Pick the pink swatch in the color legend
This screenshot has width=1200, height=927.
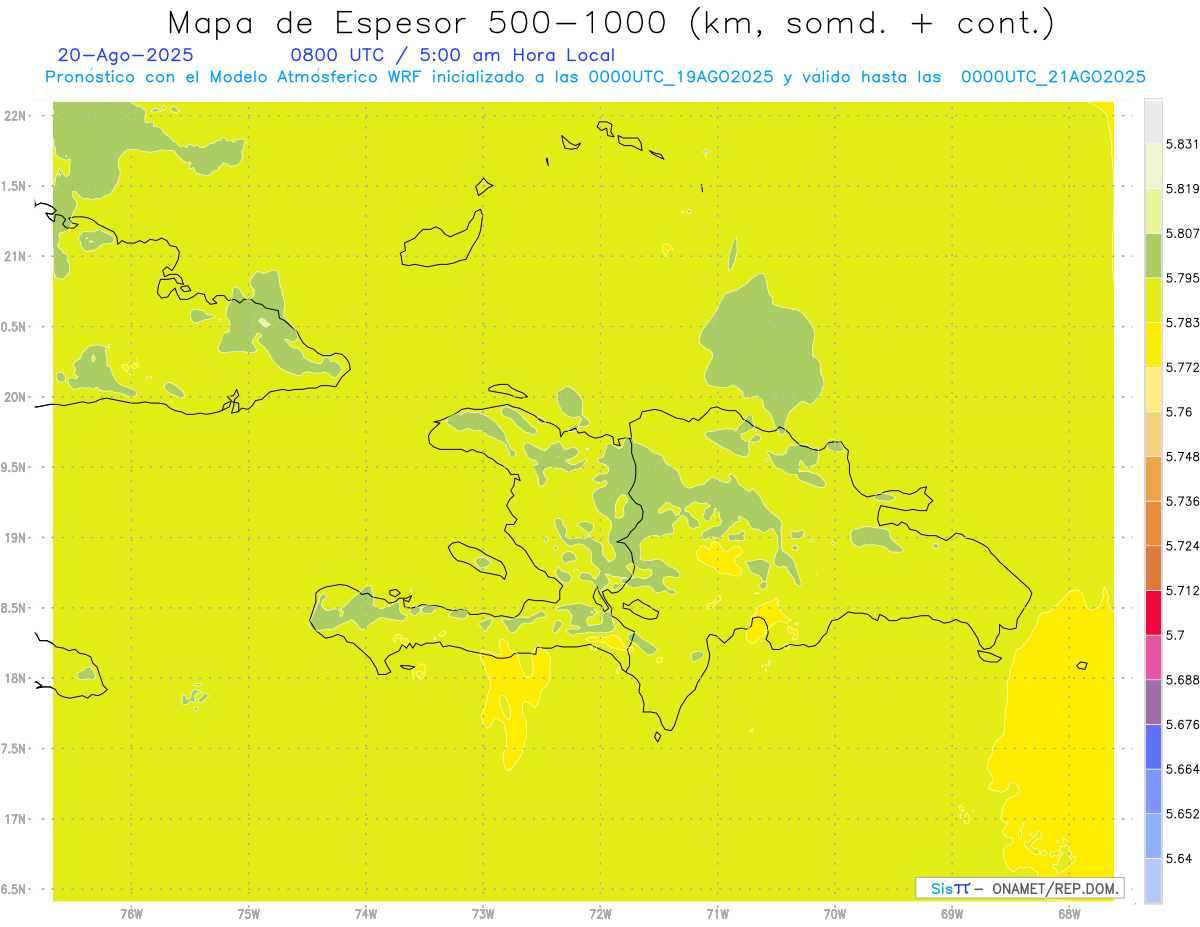1153,657
